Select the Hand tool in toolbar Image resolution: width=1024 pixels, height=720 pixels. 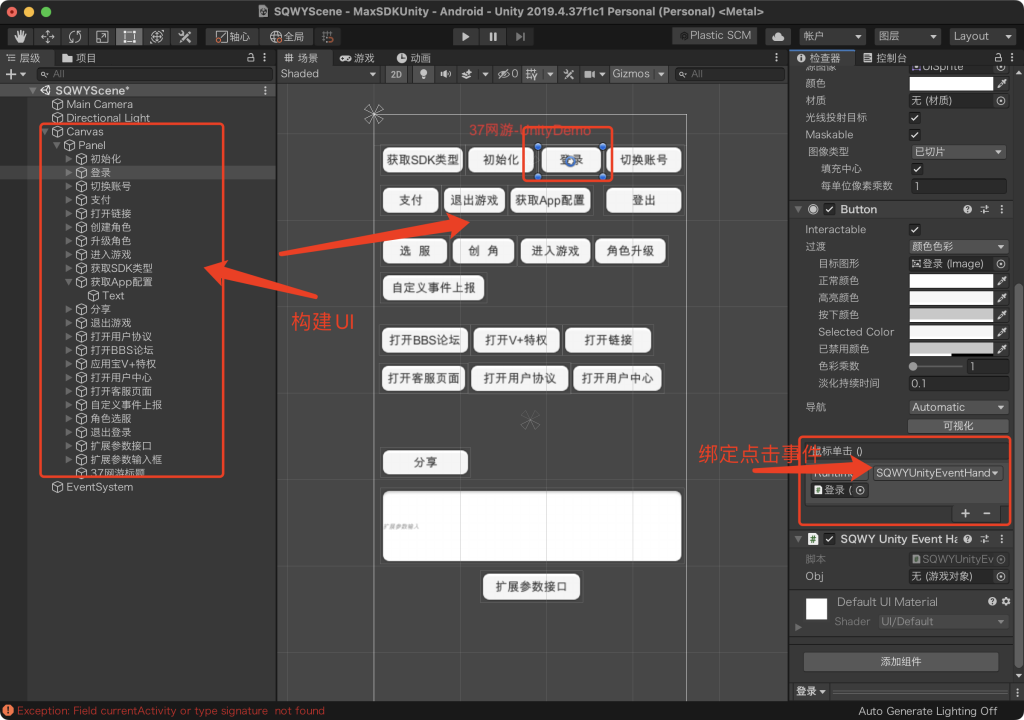(20, 37)
